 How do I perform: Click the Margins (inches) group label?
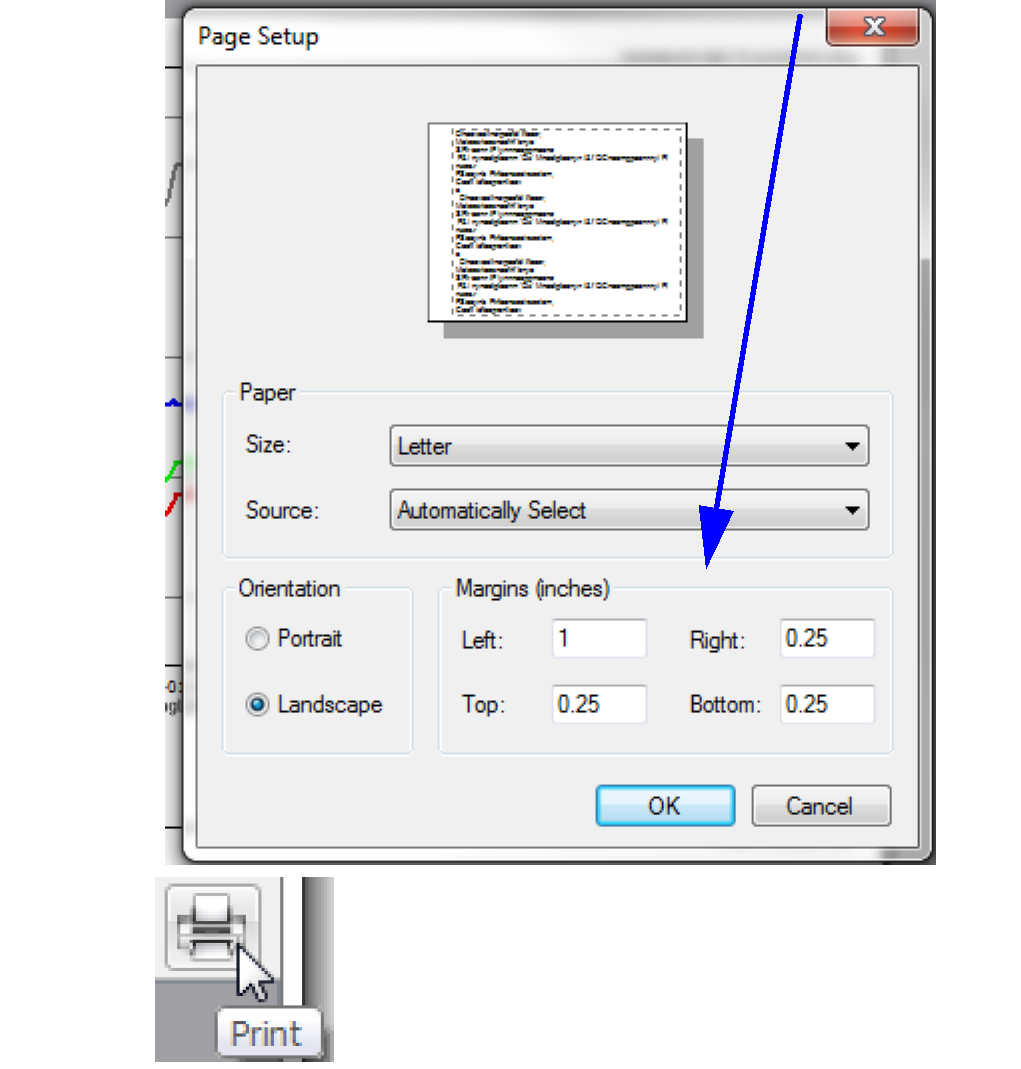tap(532, 589)
